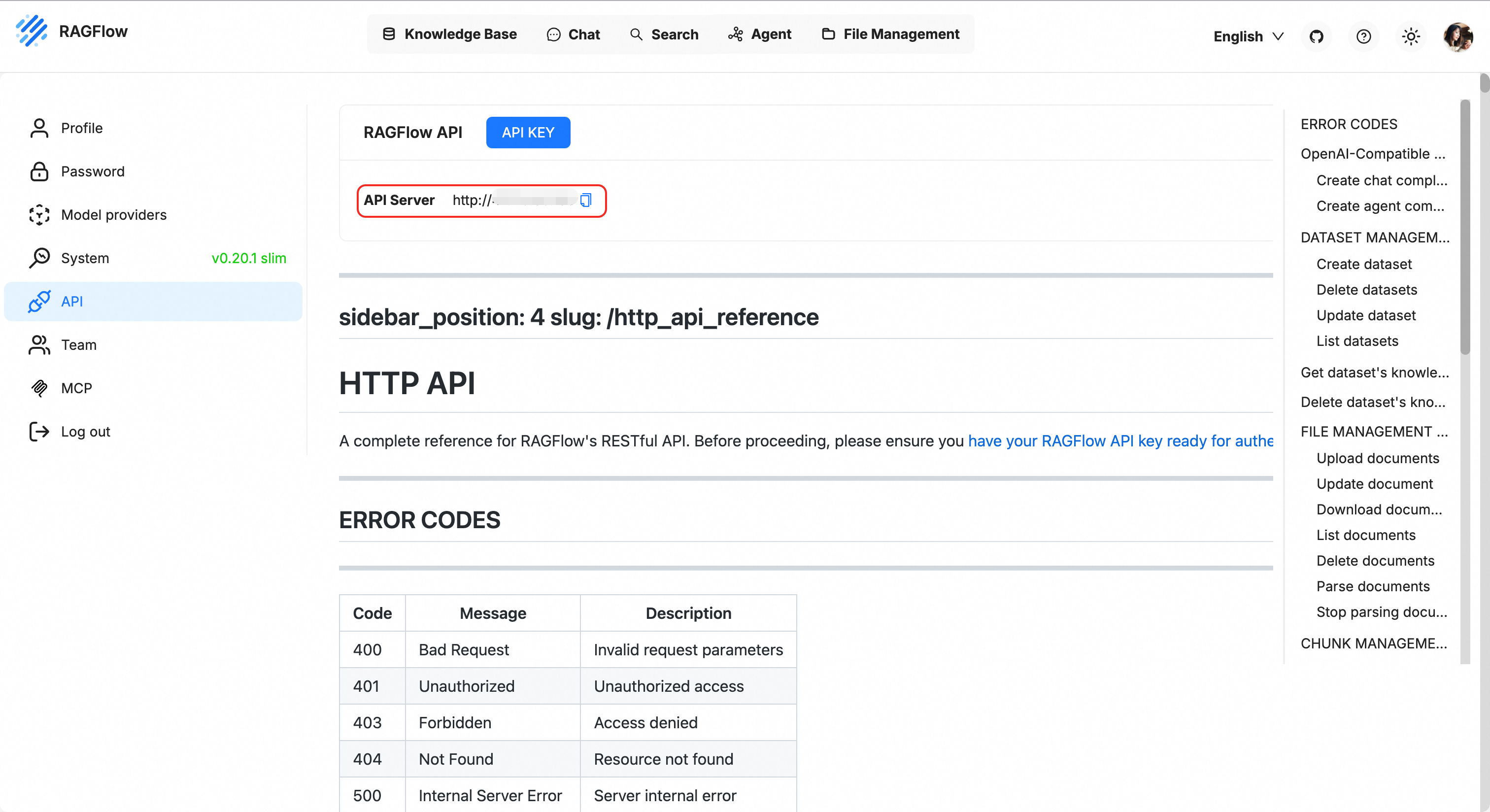This screenshot has height=812, width=1490.
Task: Switch to the Agent tab
Action: (759, 34)
